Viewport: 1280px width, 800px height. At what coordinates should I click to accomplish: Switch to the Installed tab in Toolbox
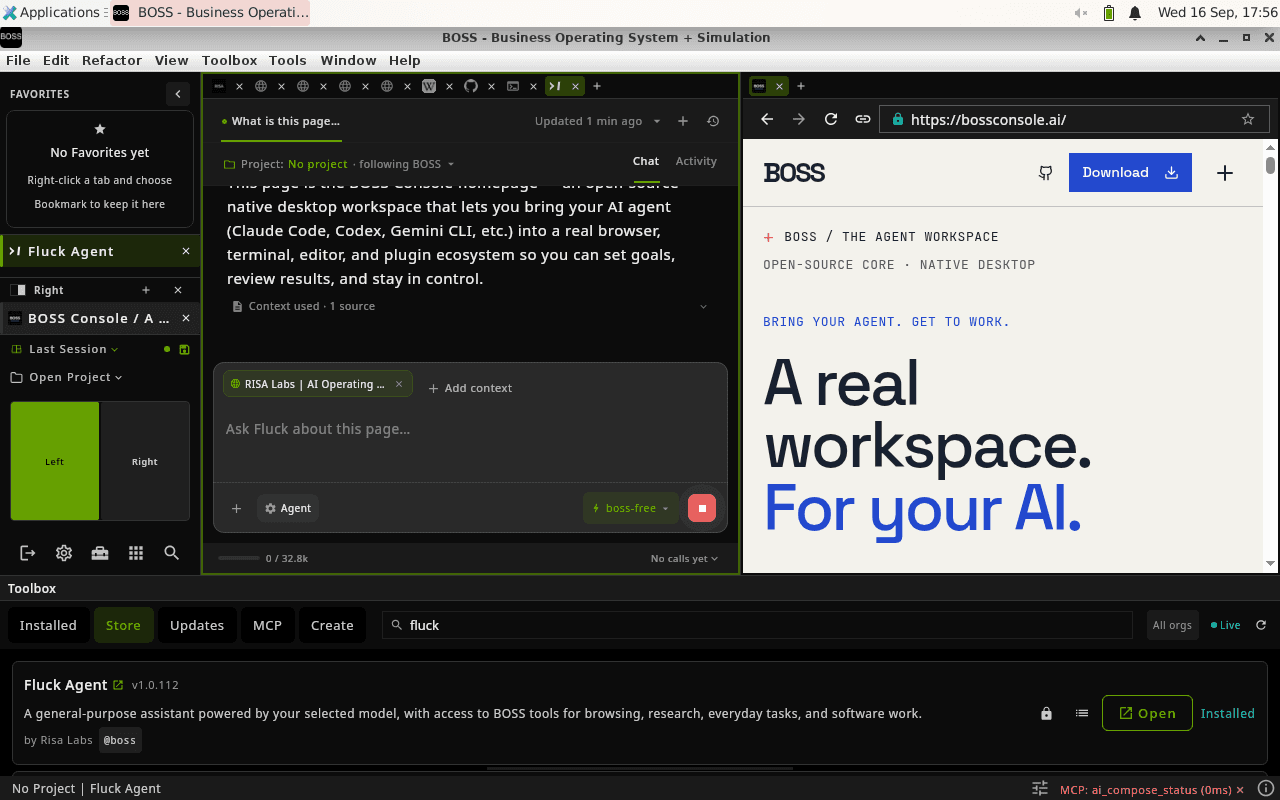[x=48, y=625]
